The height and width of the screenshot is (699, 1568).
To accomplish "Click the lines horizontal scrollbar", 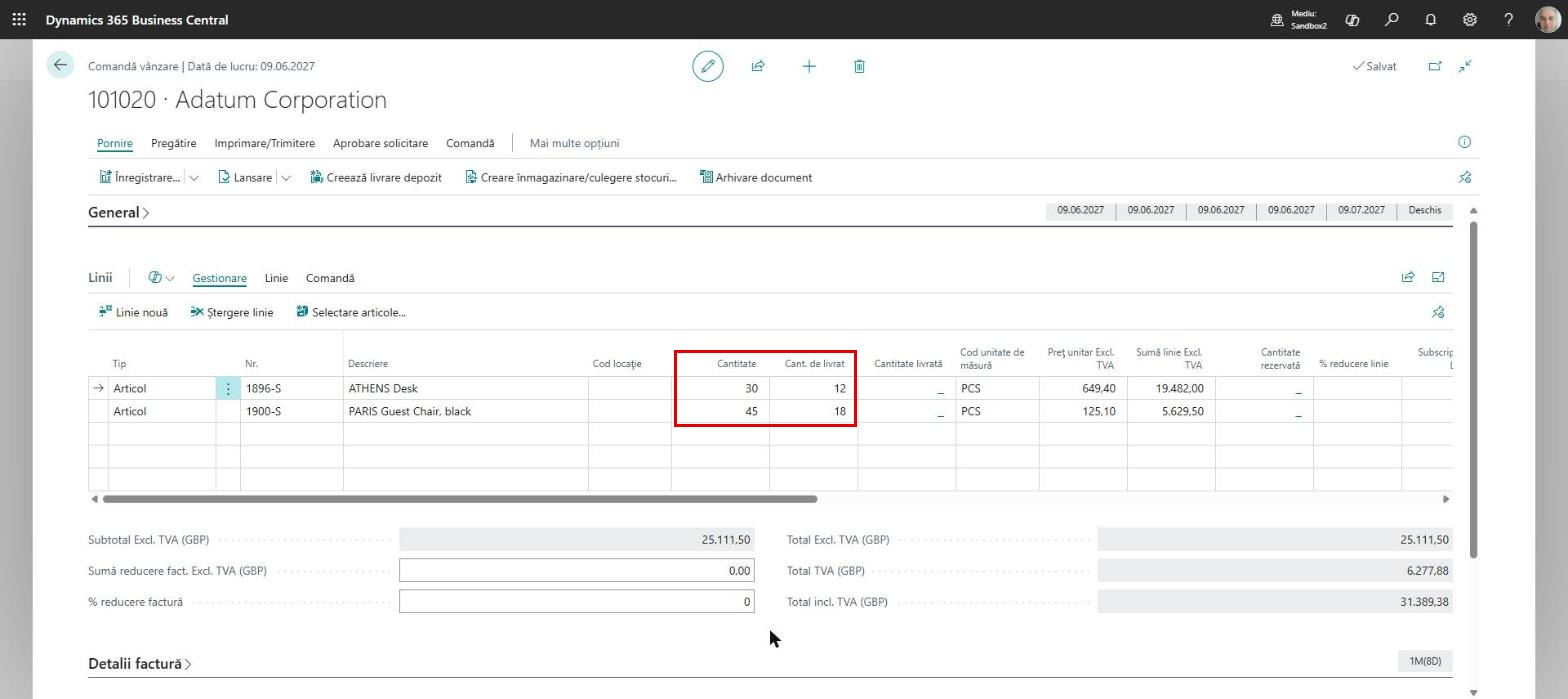I will pyautogui.click(x=460, y=499).
